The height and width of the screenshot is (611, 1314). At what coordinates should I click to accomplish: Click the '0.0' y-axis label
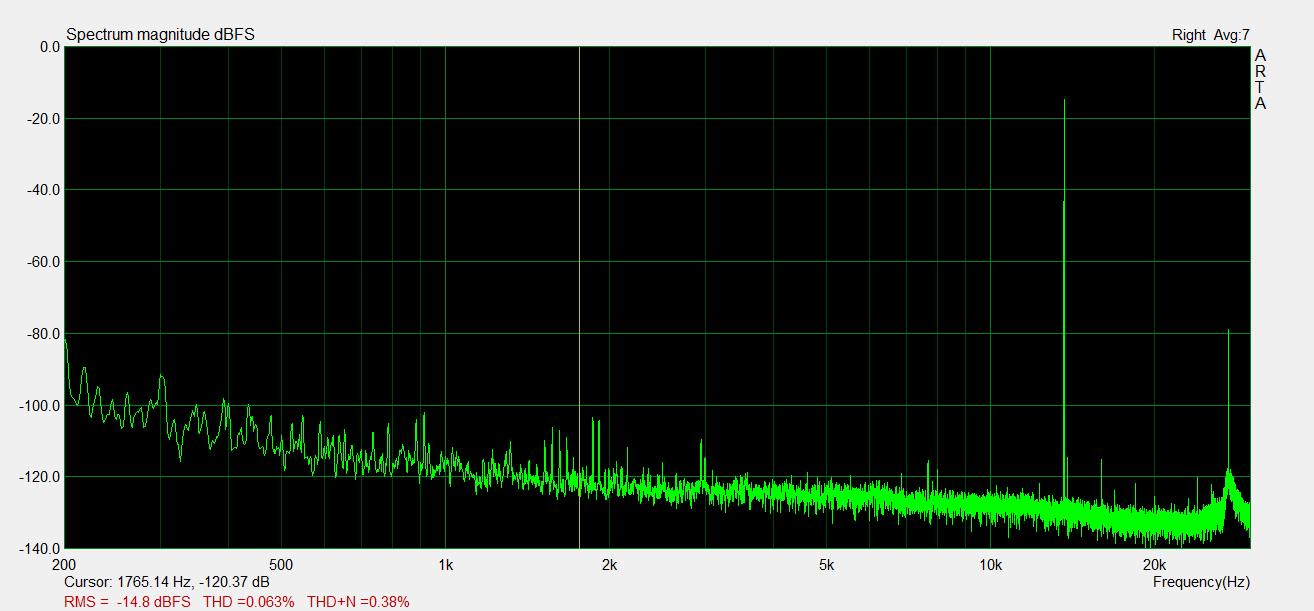point(49,47)
